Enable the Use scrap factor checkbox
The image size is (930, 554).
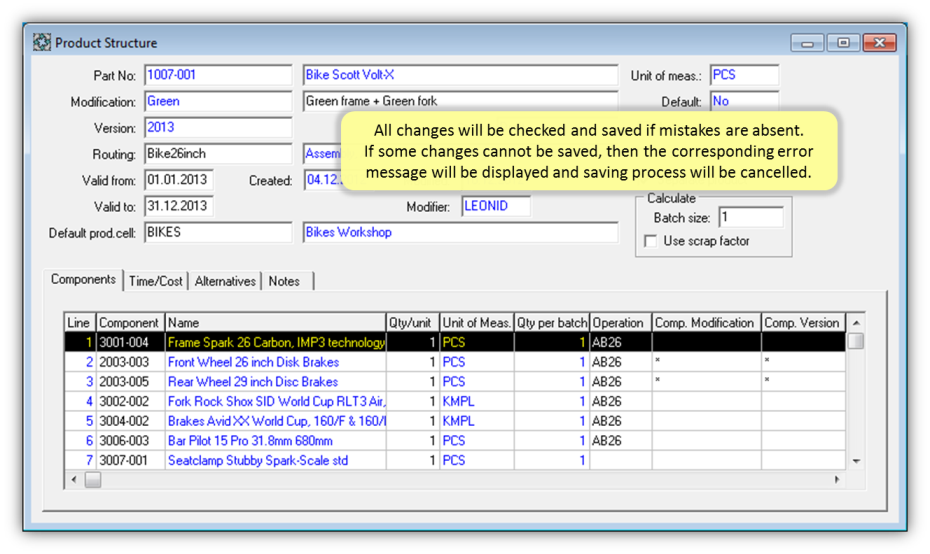[x=651, y=241]
